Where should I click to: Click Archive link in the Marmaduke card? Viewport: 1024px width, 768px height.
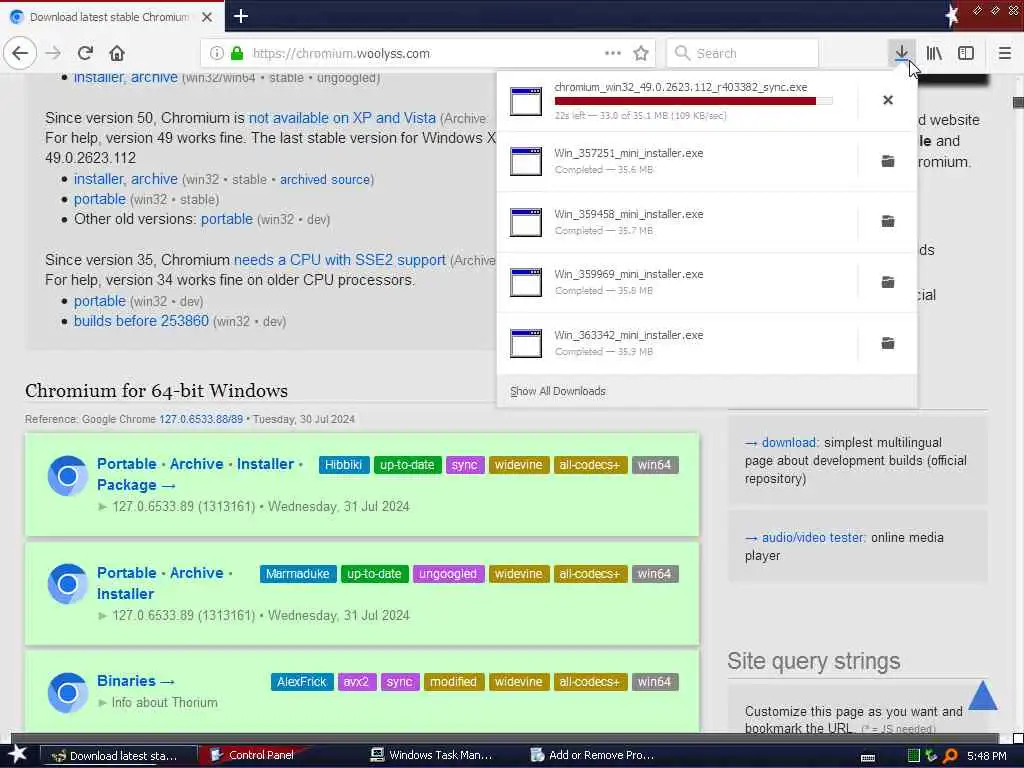tap(197, 573)
